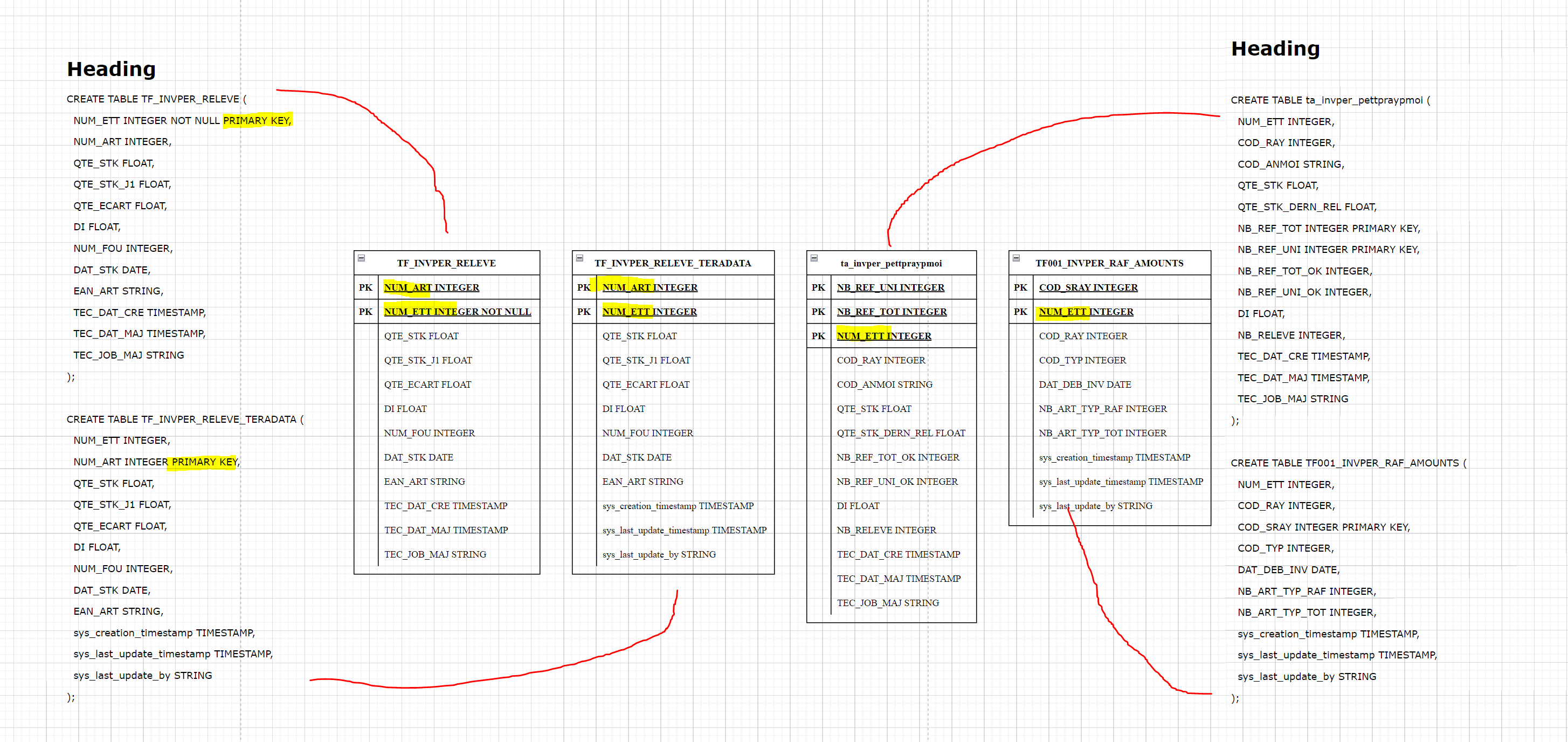Collapse the TF_INVPER_RELEVE table widget
Viewport: 1568px width, 742px height.
click(x=362, y=258)
